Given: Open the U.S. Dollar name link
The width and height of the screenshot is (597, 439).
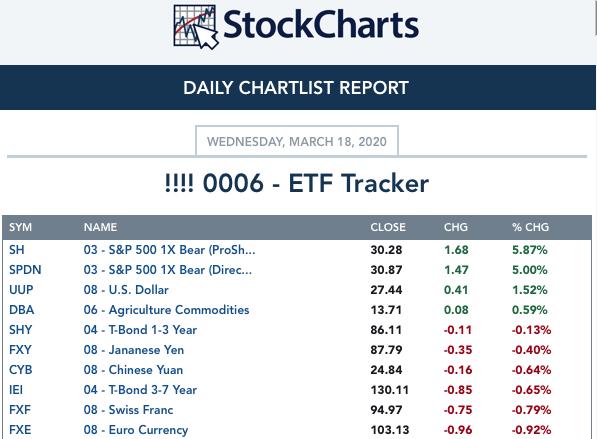Looking at the screenshot, I should click(x=126, y=290).
